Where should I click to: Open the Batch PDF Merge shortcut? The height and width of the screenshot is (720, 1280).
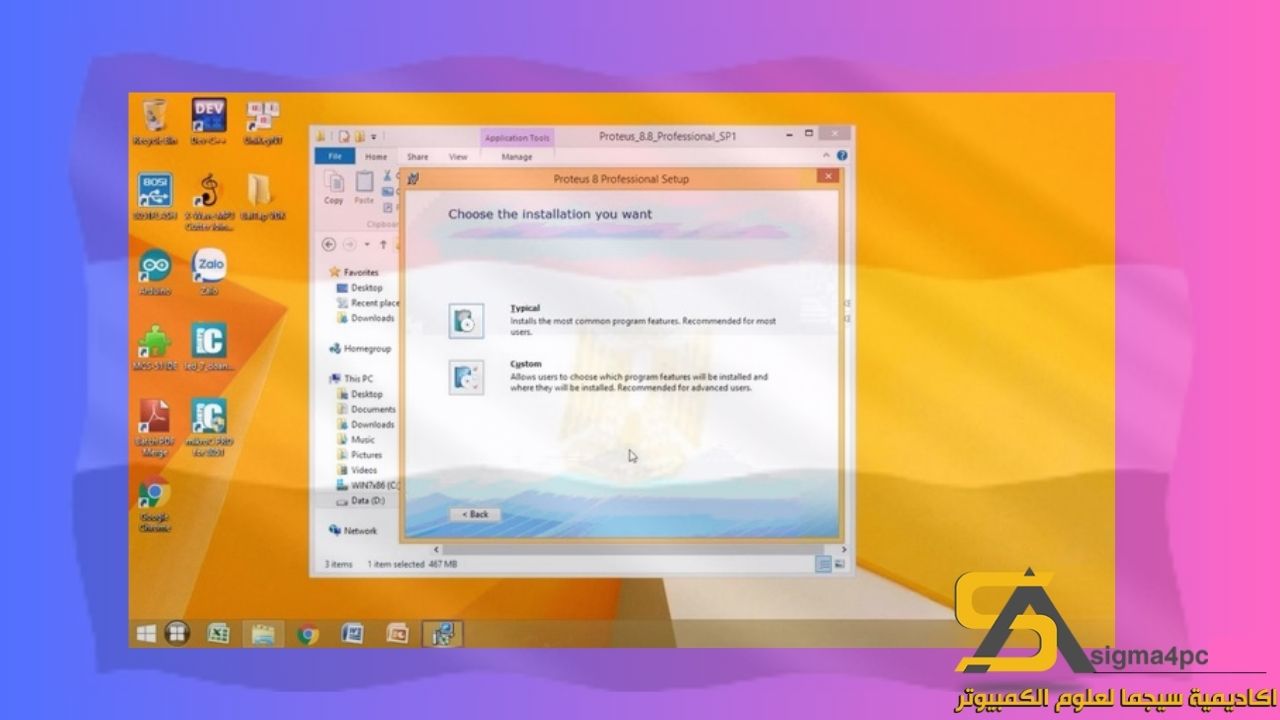point(155,427)
